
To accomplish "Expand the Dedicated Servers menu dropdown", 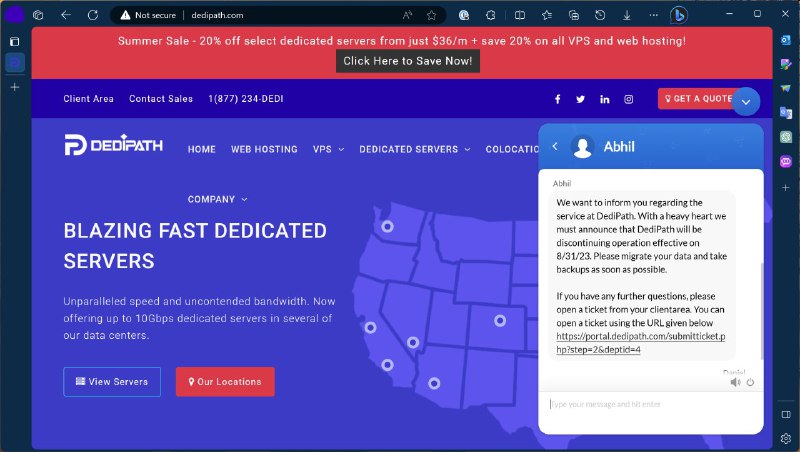I will click(415, 149).
